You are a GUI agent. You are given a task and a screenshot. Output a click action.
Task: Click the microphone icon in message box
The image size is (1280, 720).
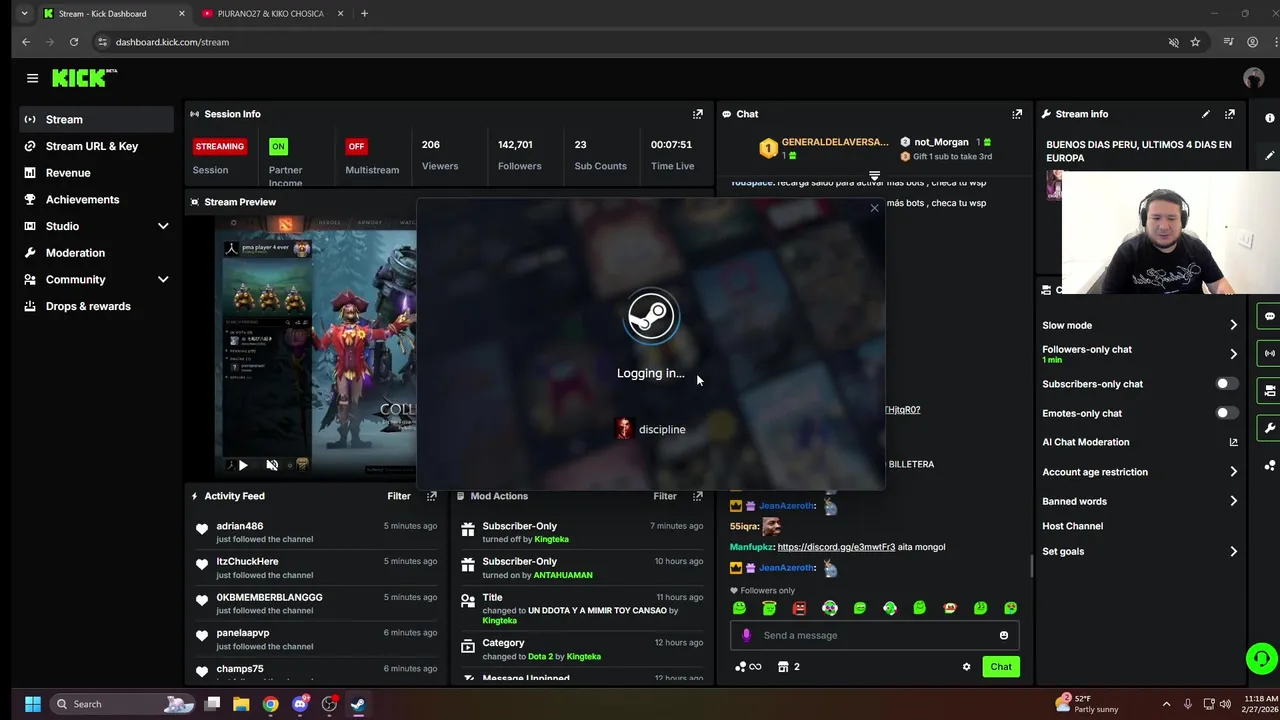click(x=746, y=635)
